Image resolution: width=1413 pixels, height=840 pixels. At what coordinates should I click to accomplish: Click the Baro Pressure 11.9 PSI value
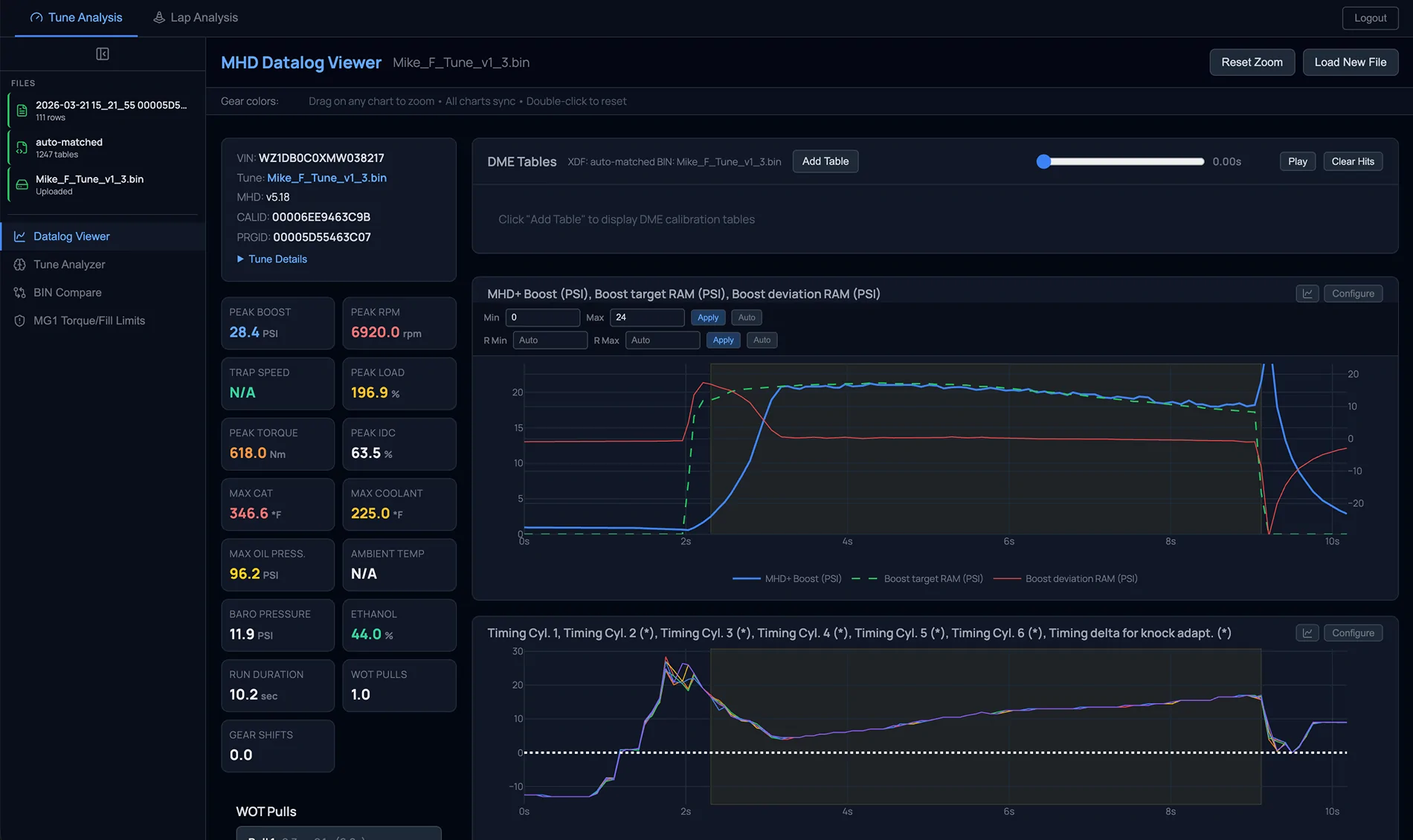point(251,634)
